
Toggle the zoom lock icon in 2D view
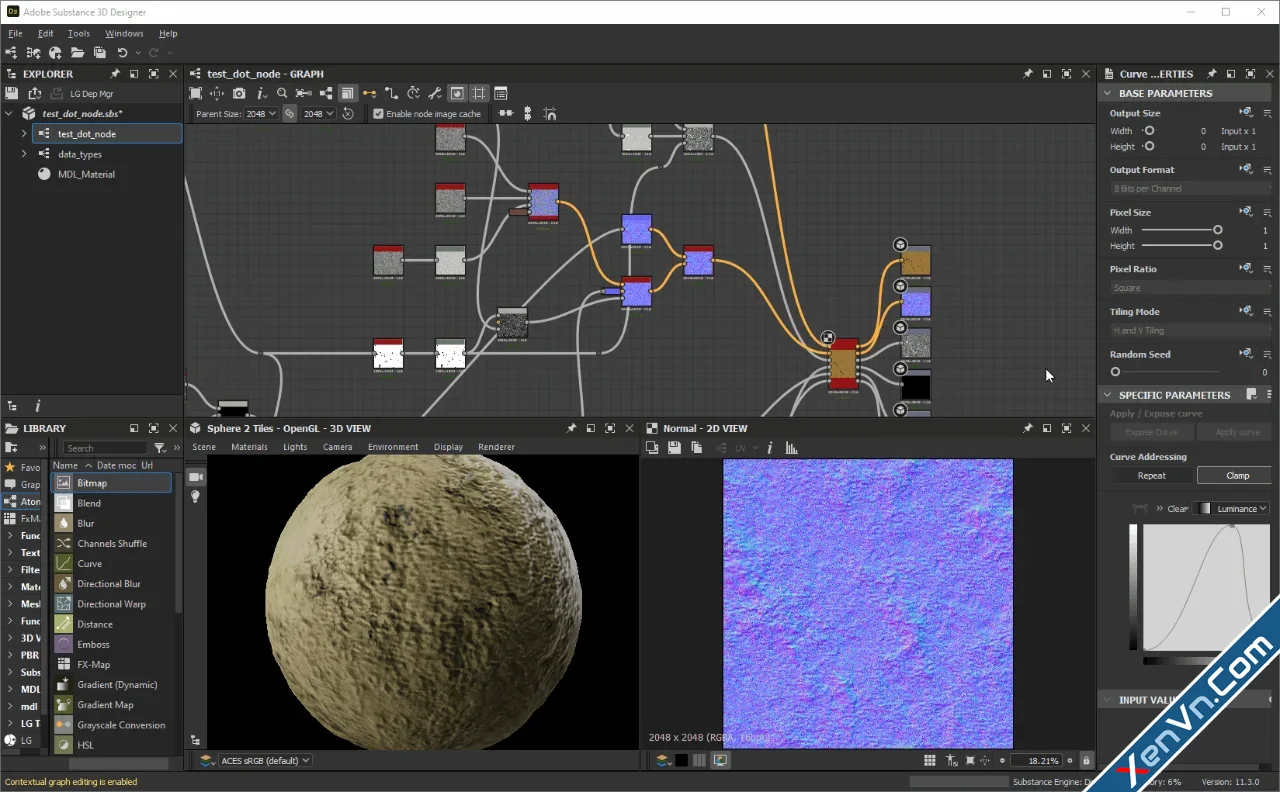click(x=1086, y=761)
